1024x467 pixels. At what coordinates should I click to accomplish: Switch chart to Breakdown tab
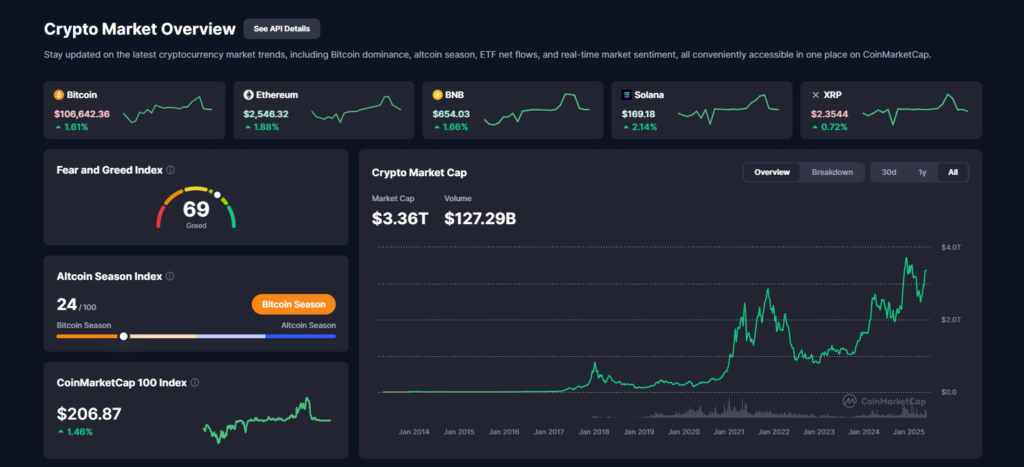coord(832,172)
